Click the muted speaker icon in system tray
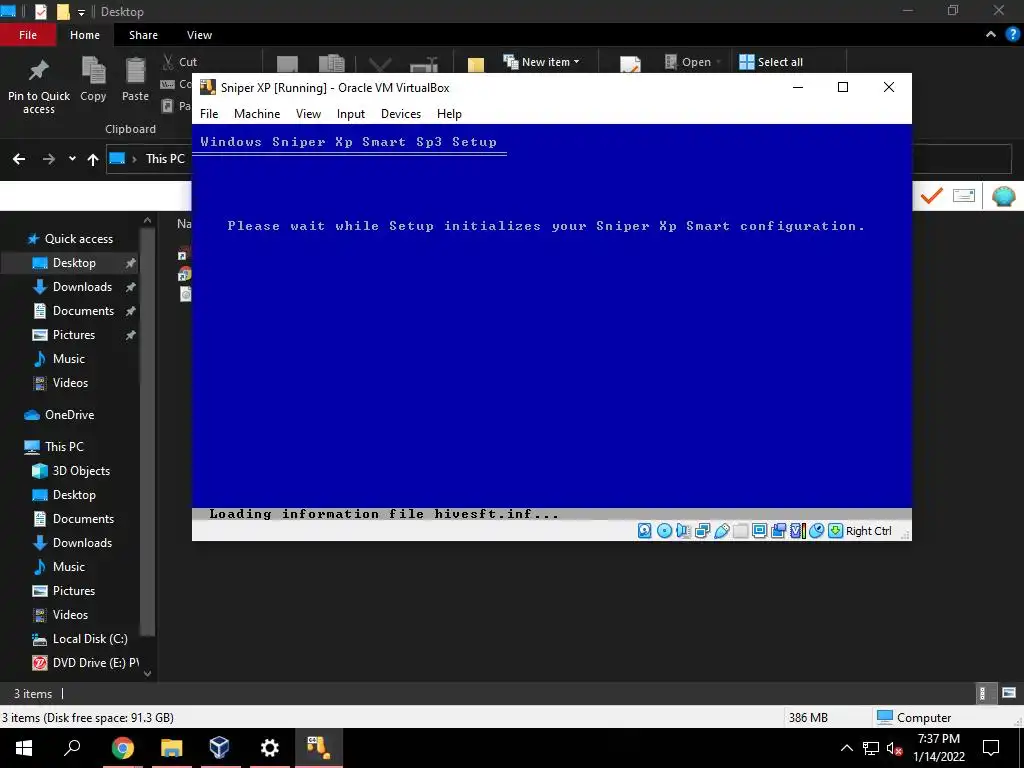This screenshot has height=768, width=1024. point(894,748)
